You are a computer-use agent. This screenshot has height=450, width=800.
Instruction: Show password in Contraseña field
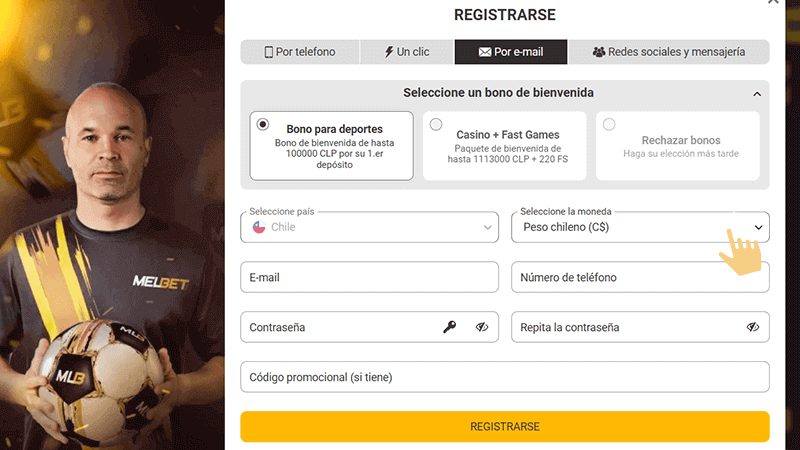coord(482,327)
